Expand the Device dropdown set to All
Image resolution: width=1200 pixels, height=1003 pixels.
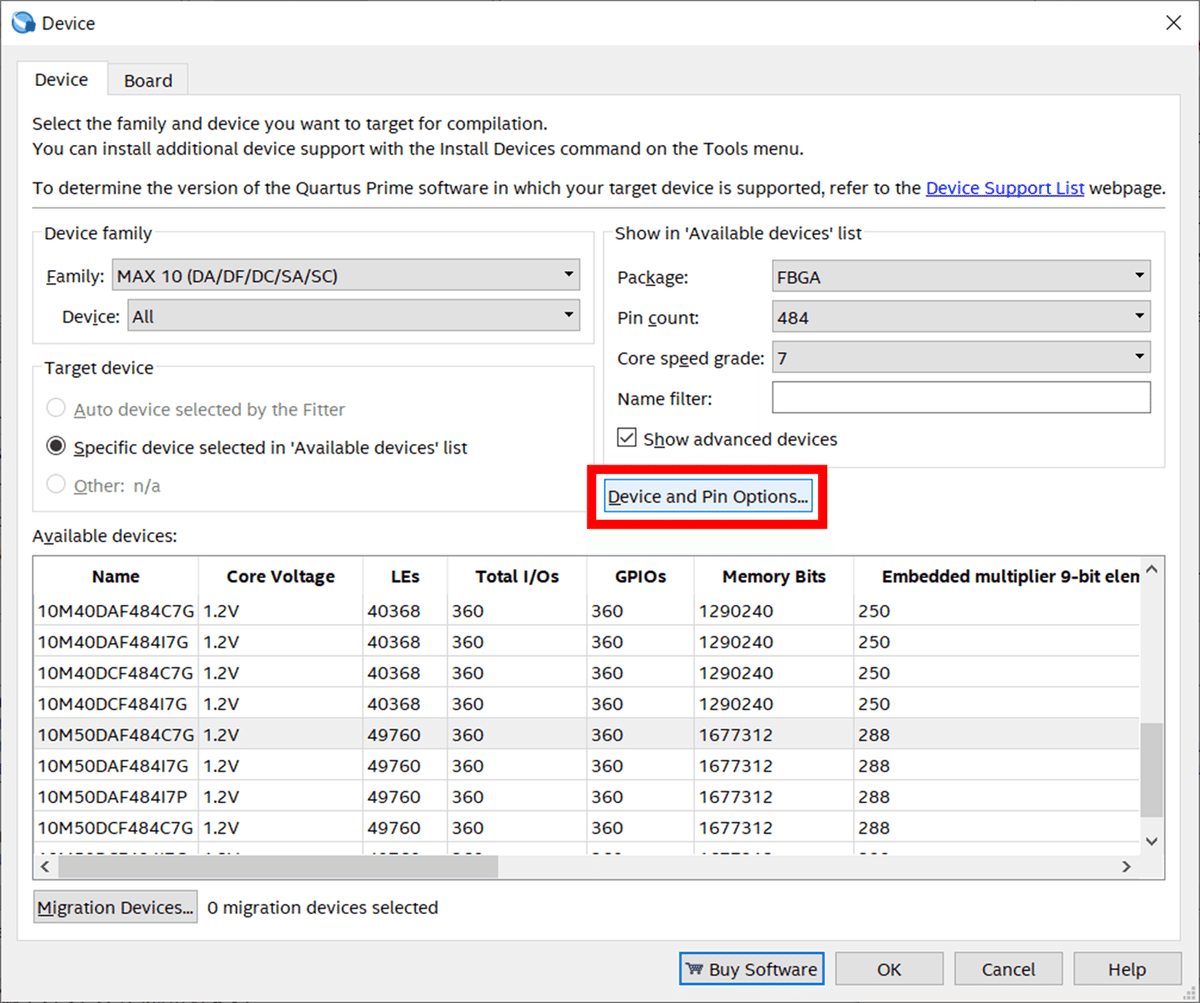click(353, 316)
